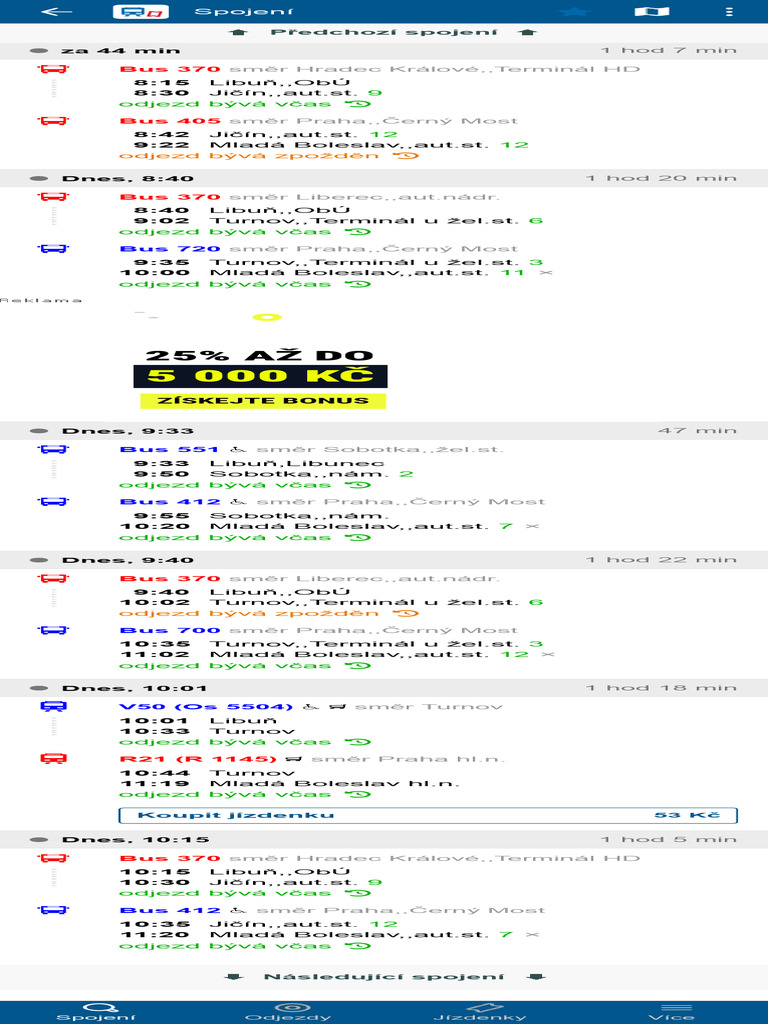Tap delay clock icon beside Bus 405

(x=406, y=156)
